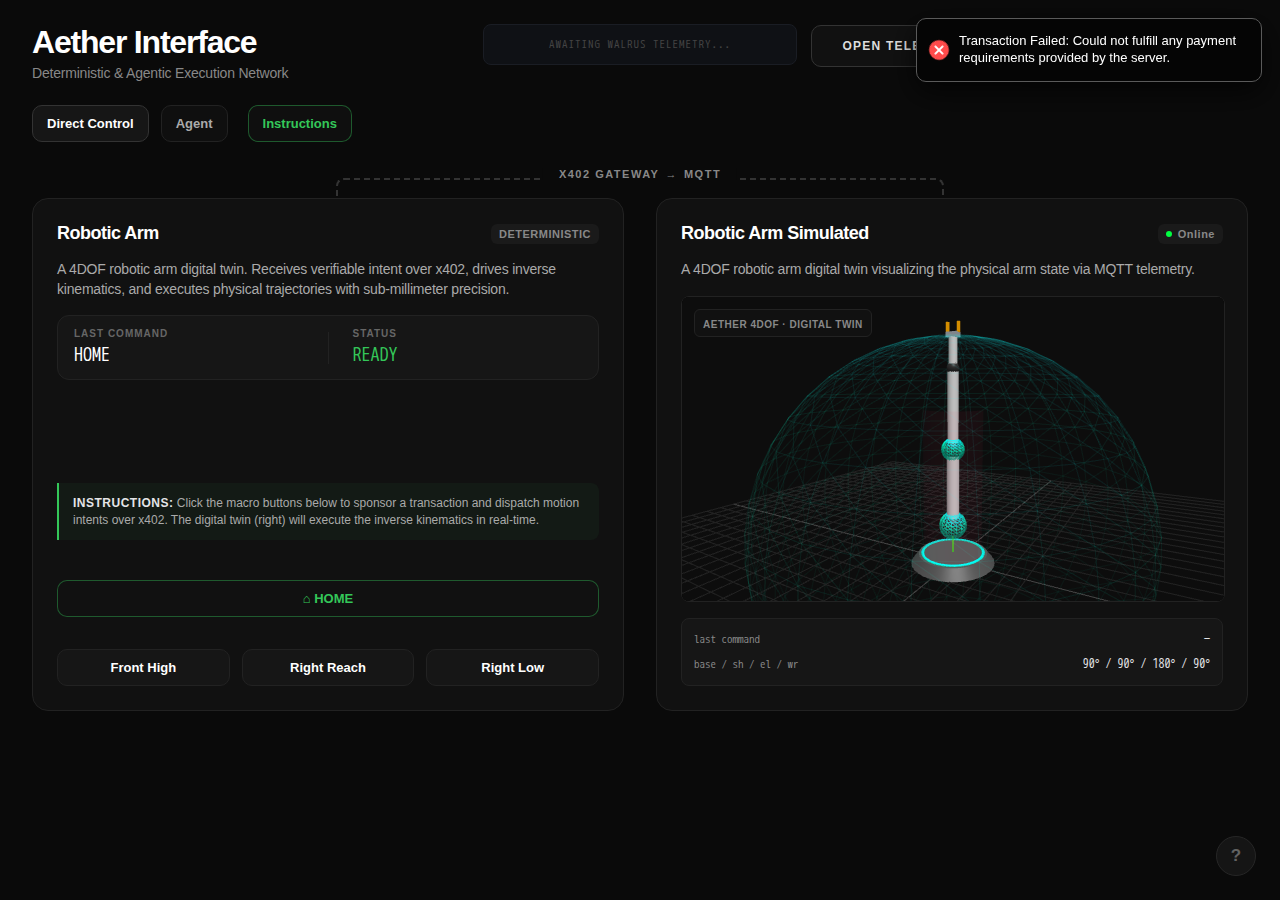1280x900 pixels.
Task: Click the READY status value
Action: tap(375, 355)
